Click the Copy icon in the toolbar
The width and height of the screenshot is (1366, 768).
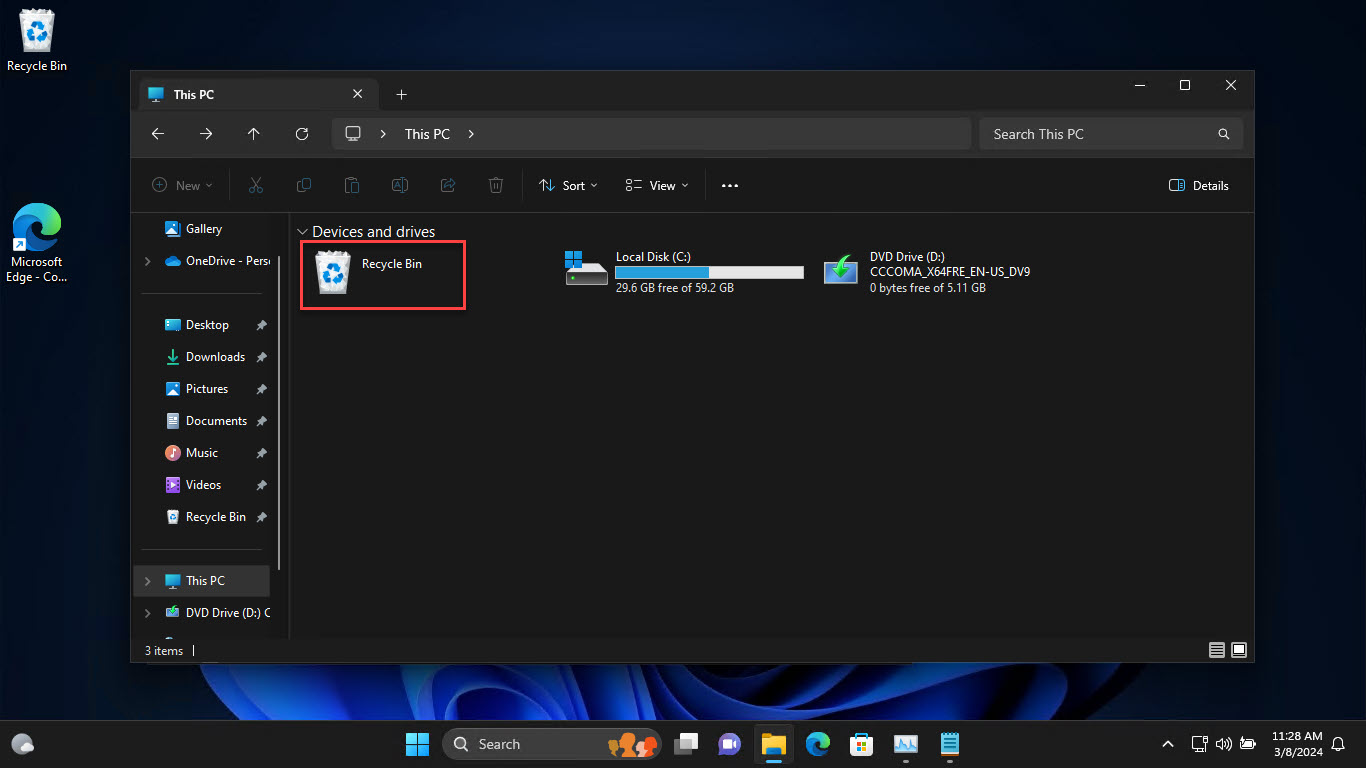303,185
